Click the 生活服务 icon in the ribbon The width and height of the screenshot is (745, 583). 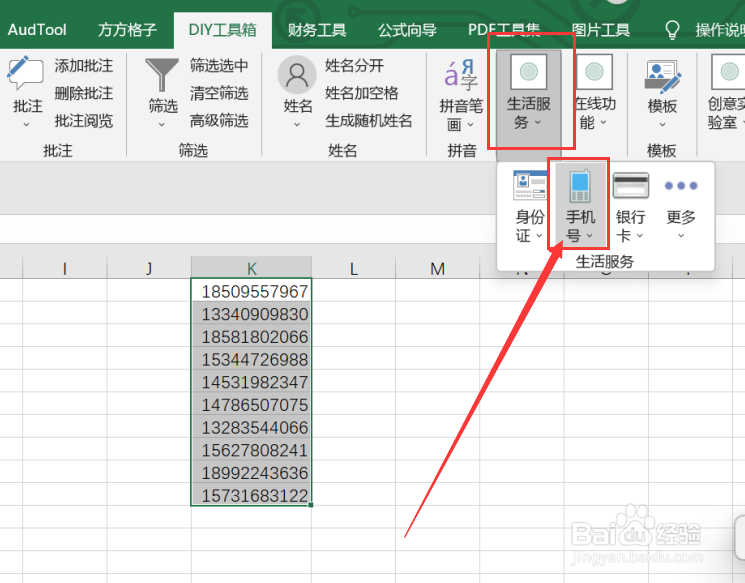pyautogui.click(x=528, y=72)
